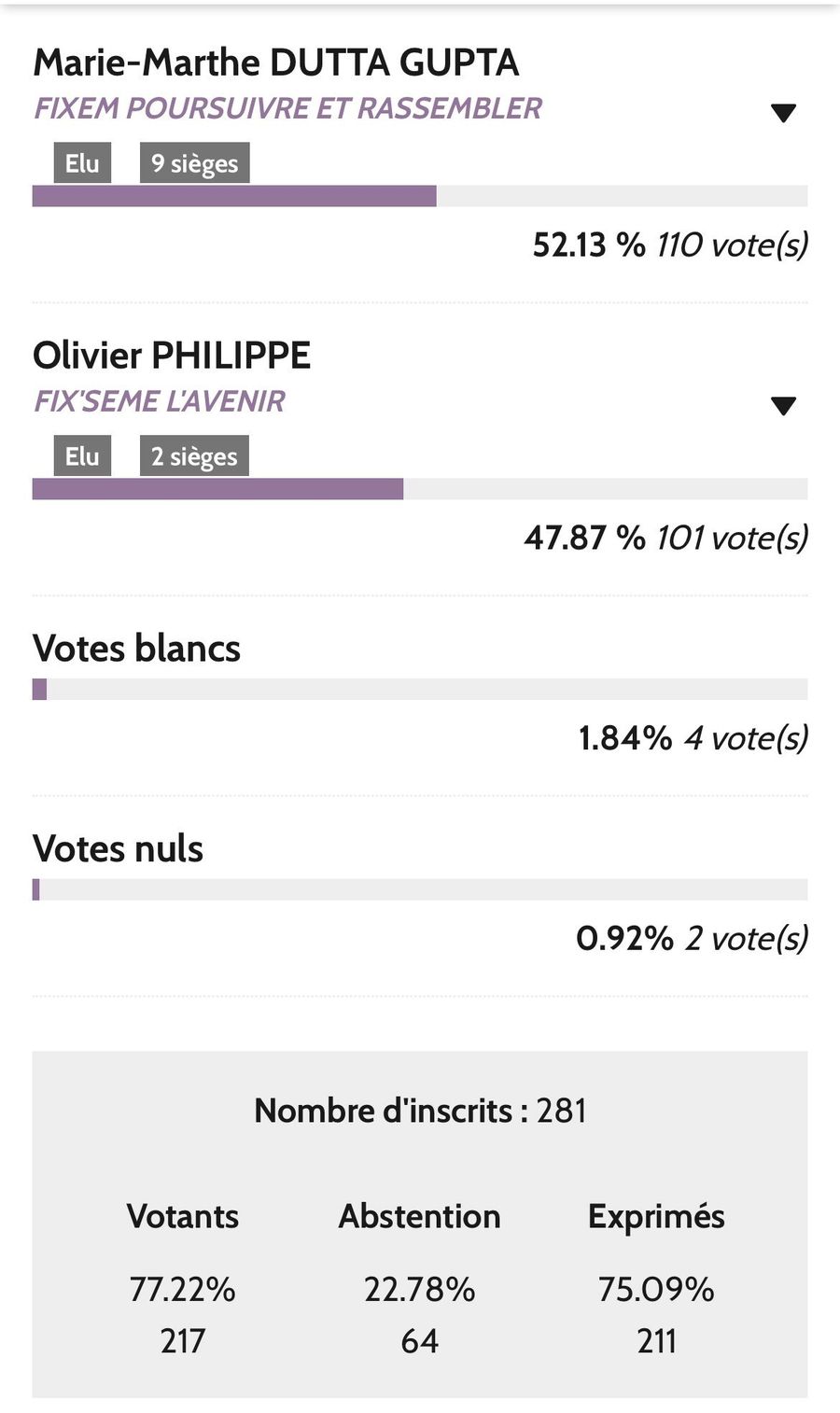Click the Olivier PHILIPPE candidate name
The height and width of the screenshot is (1413, 840).
pos(172,356)
